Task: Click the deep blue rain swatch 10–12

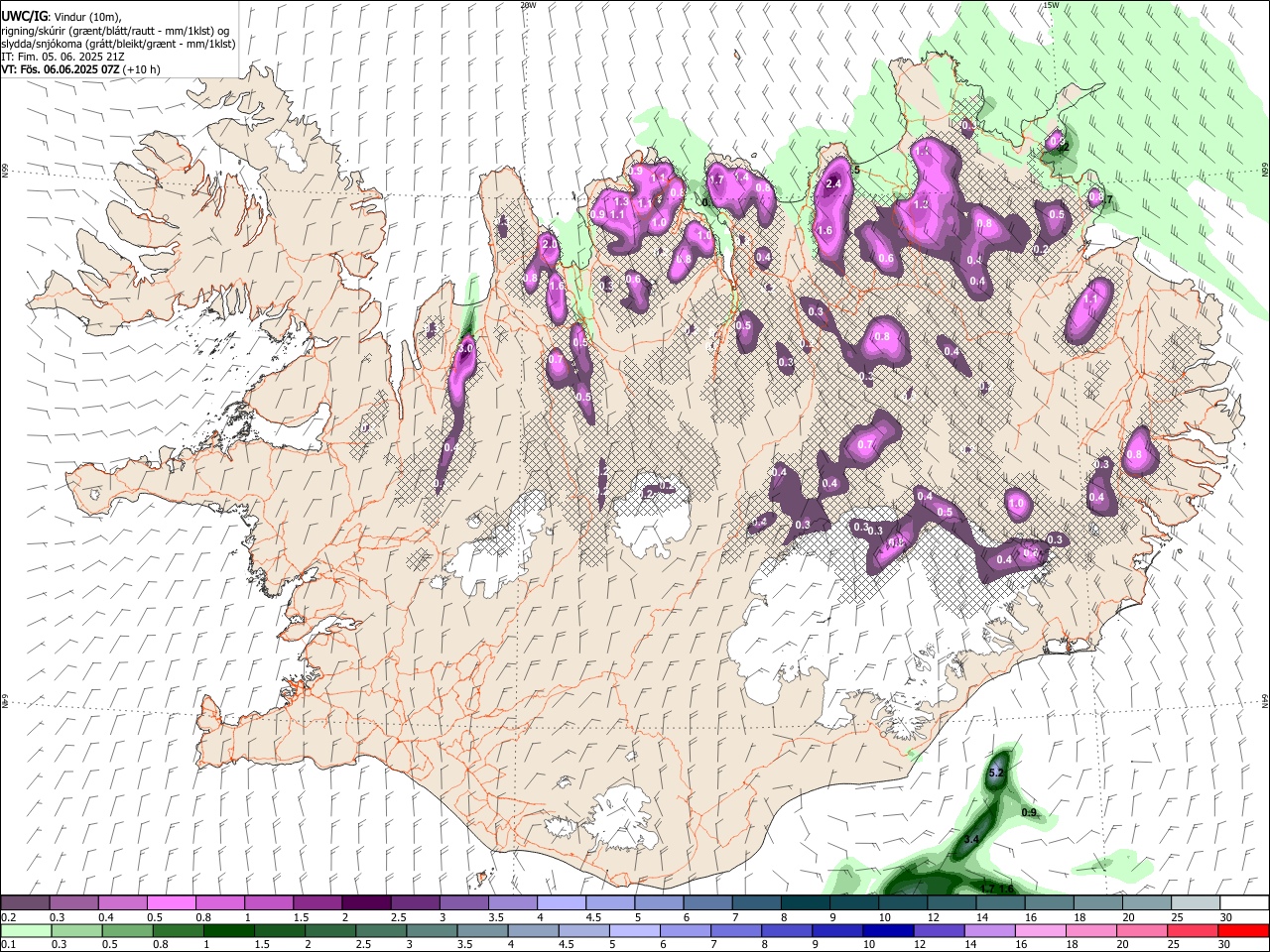Action: [889, 930]
